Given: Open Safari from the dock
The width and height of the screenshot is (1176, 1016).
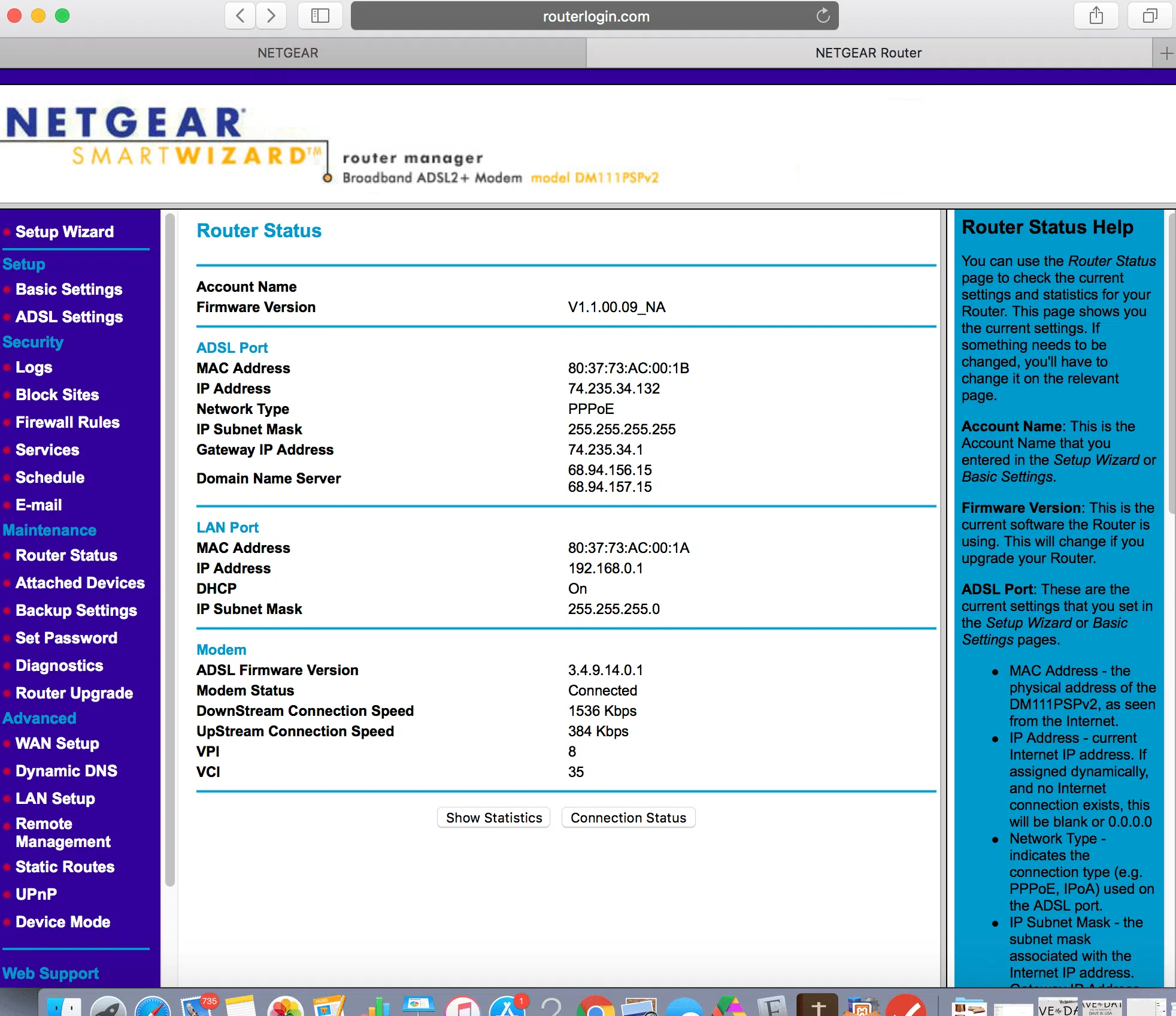Looking at the screenshot, I should coord(153,1008).
